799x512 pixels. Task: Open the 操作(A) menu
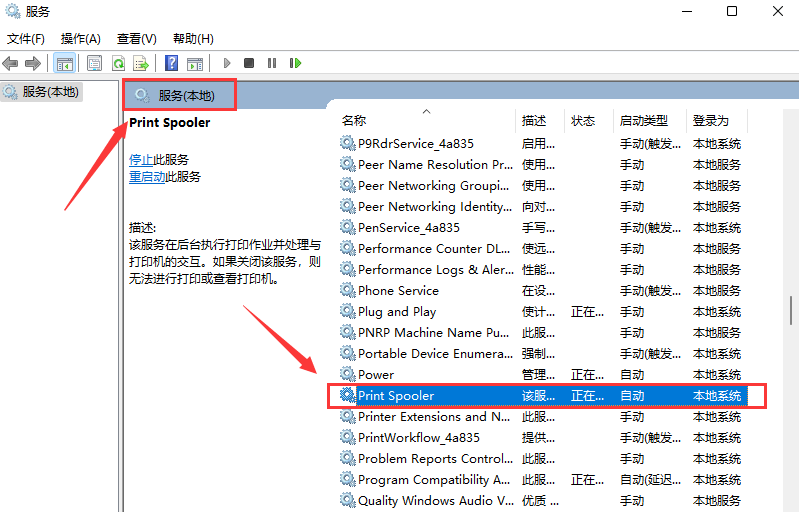[81, 39]
